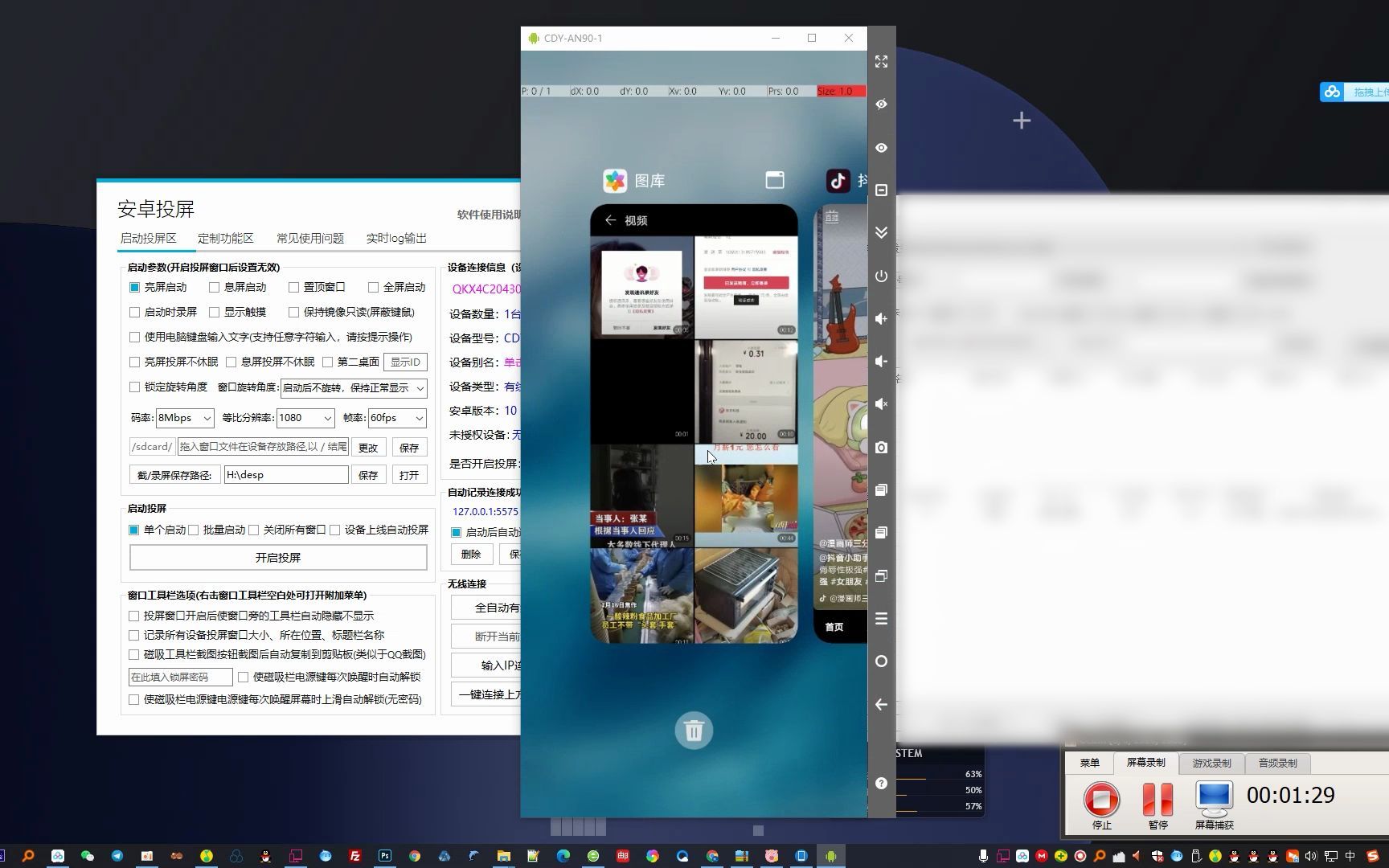
Task: Enable the 锁定旋转角度 checkbox
Action: pos(134,387)
